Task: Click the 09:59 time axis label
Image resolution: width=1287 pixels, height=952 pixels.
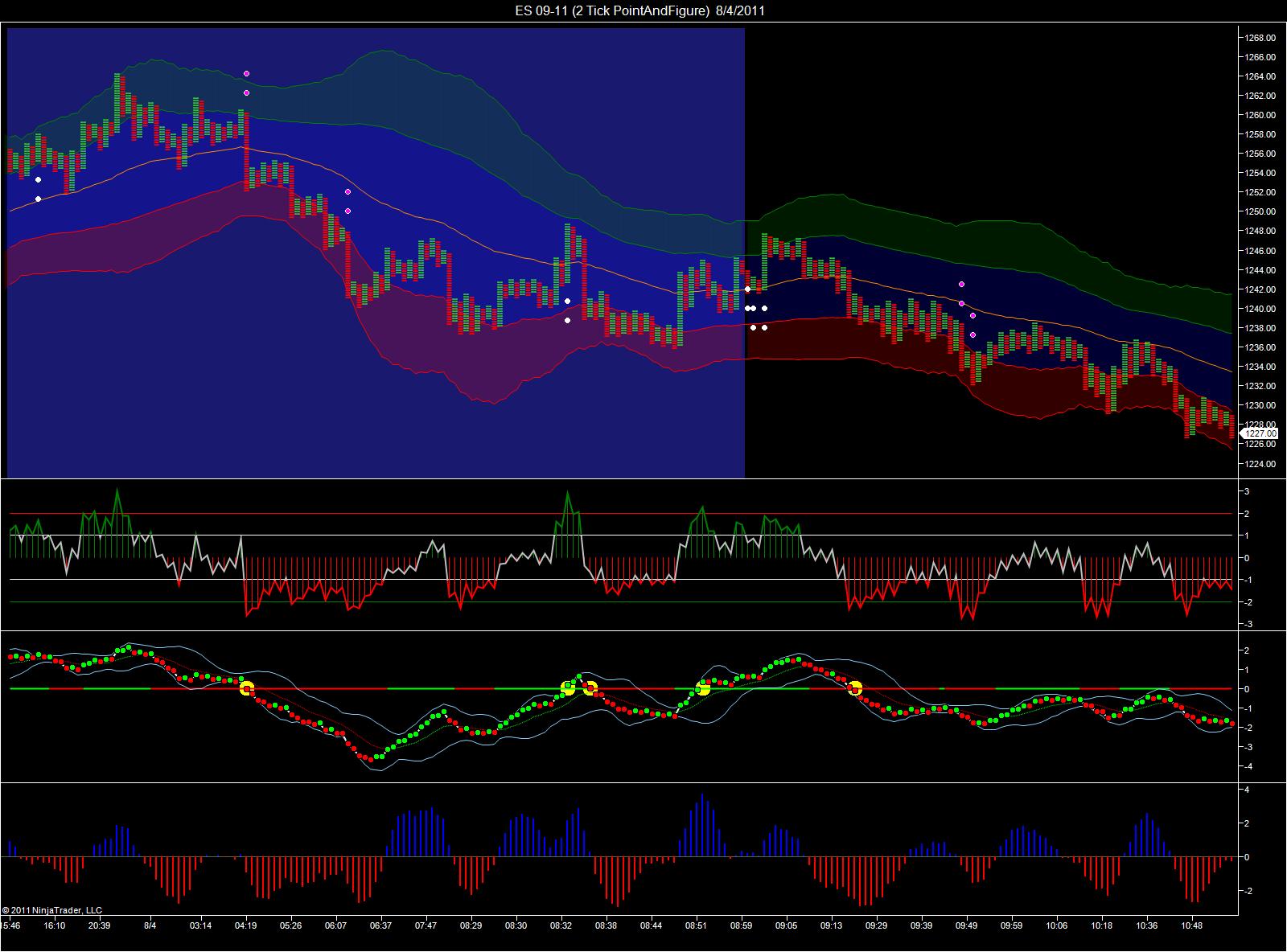Action: (x=1012, y=925)
